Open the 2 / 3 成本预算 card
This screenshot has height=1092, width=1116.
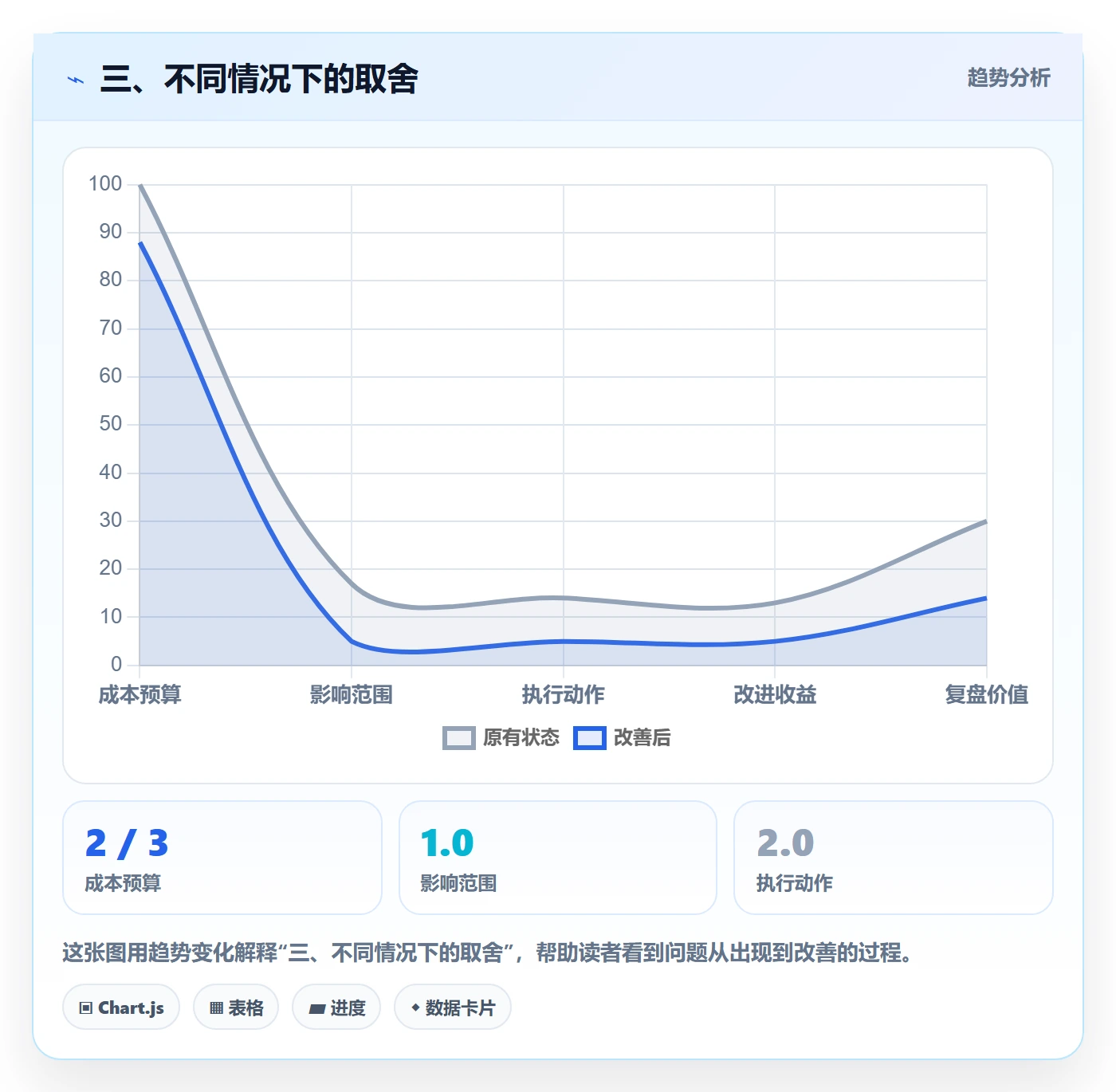[222, 858]
